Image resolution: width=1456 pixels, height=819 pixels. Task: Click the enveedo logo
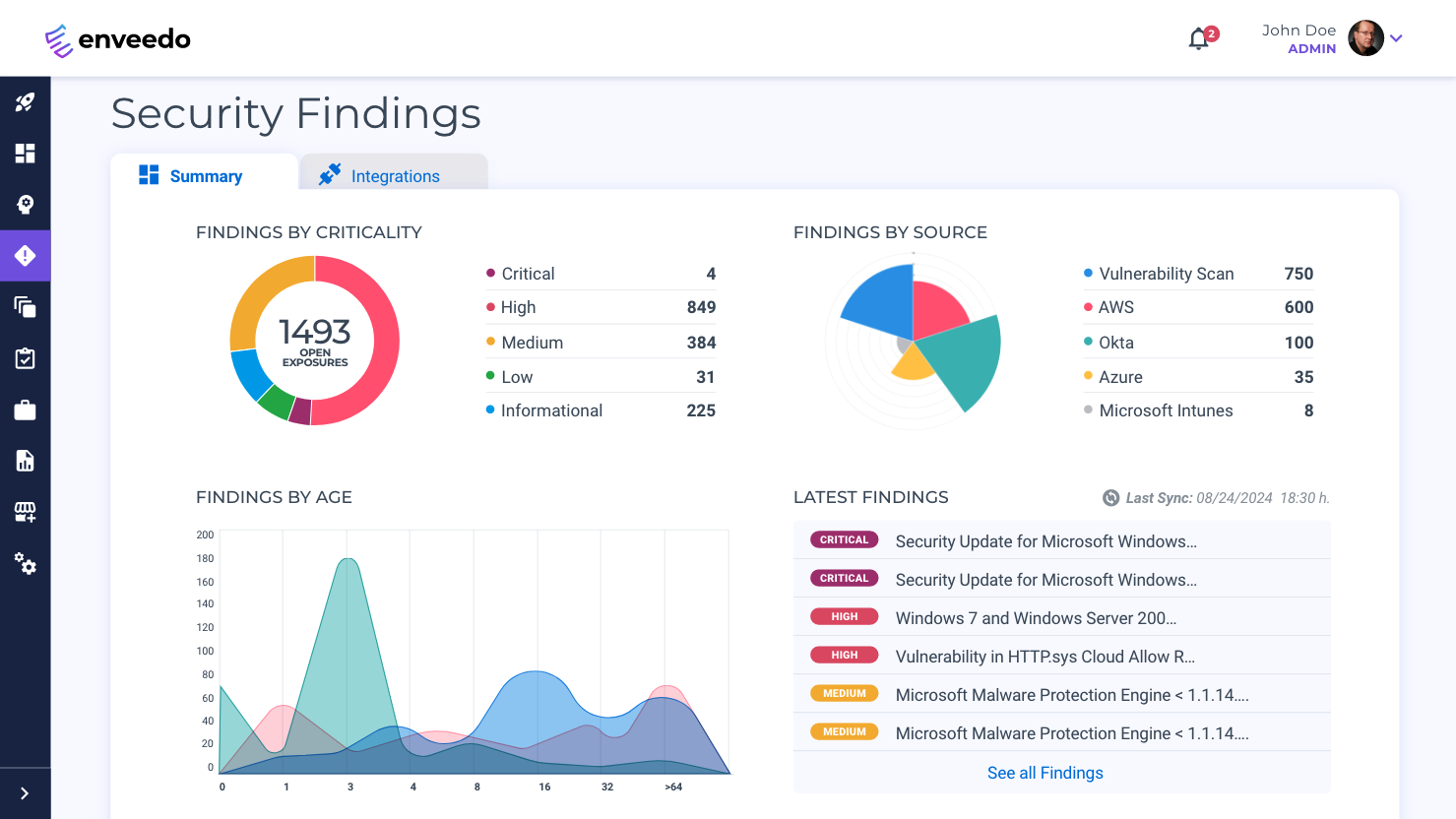point(118,39)
